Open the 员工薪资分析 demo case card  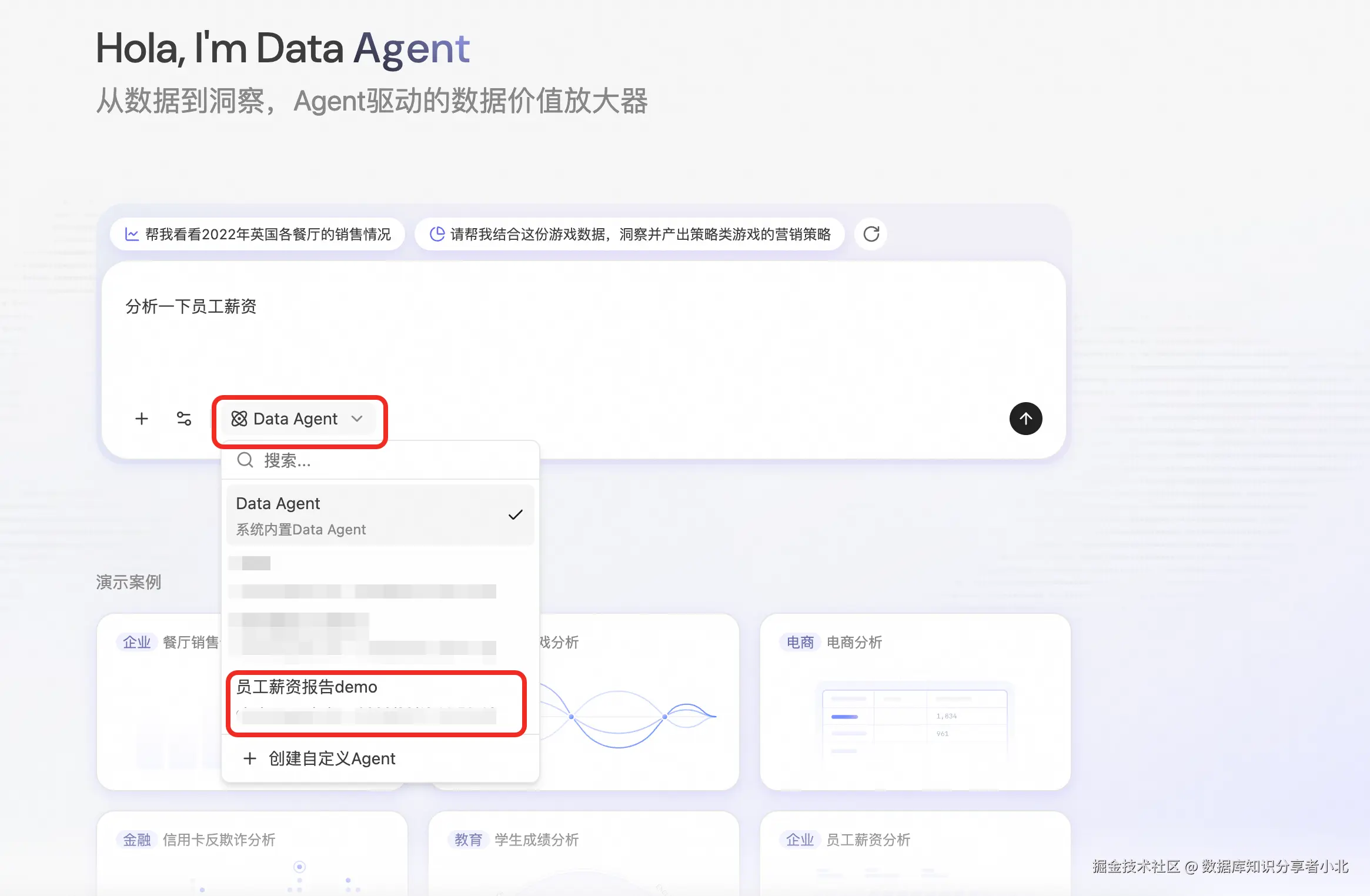click(x=914, y=852)
